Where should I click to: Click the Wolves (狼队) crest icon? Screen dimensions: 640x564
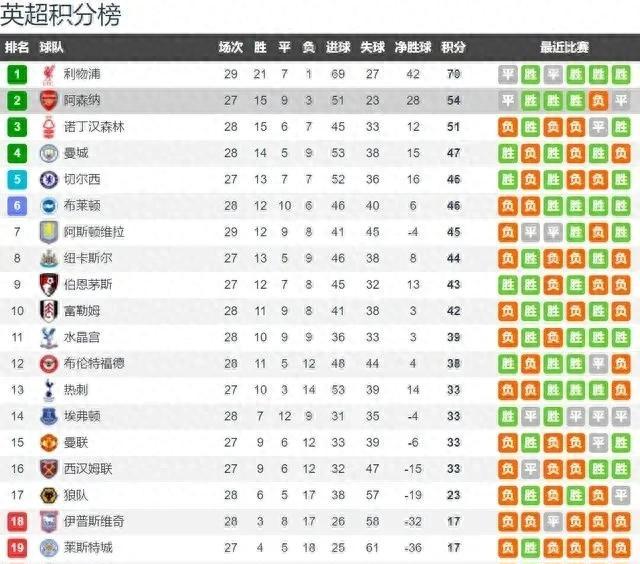click(x=49, y=495)
